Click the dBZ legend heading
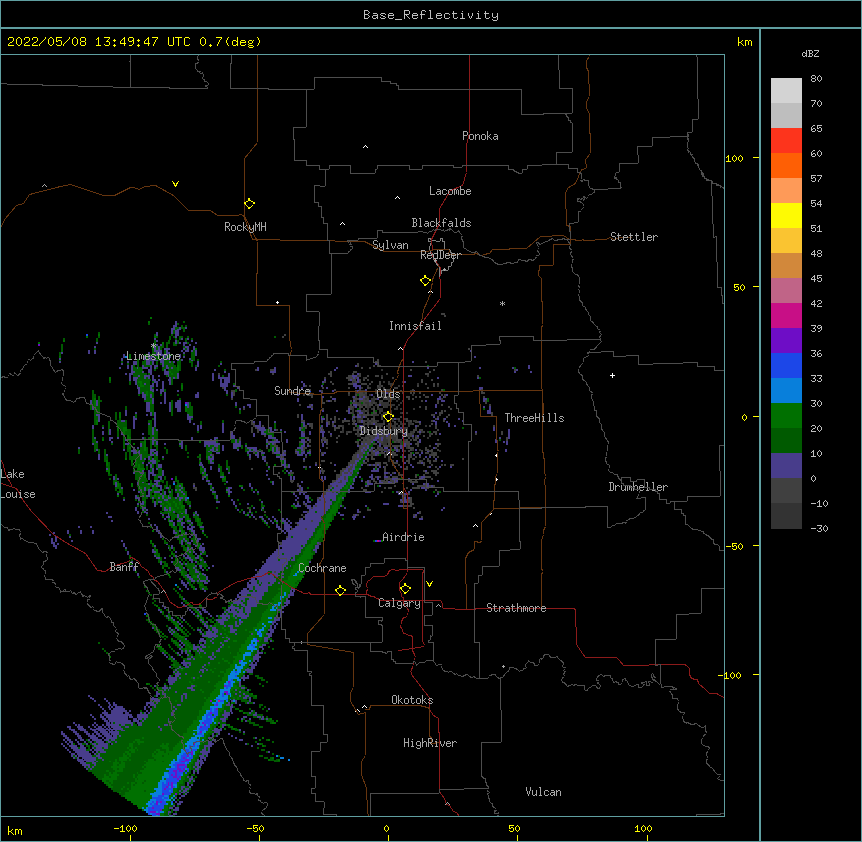 point(810,54)
